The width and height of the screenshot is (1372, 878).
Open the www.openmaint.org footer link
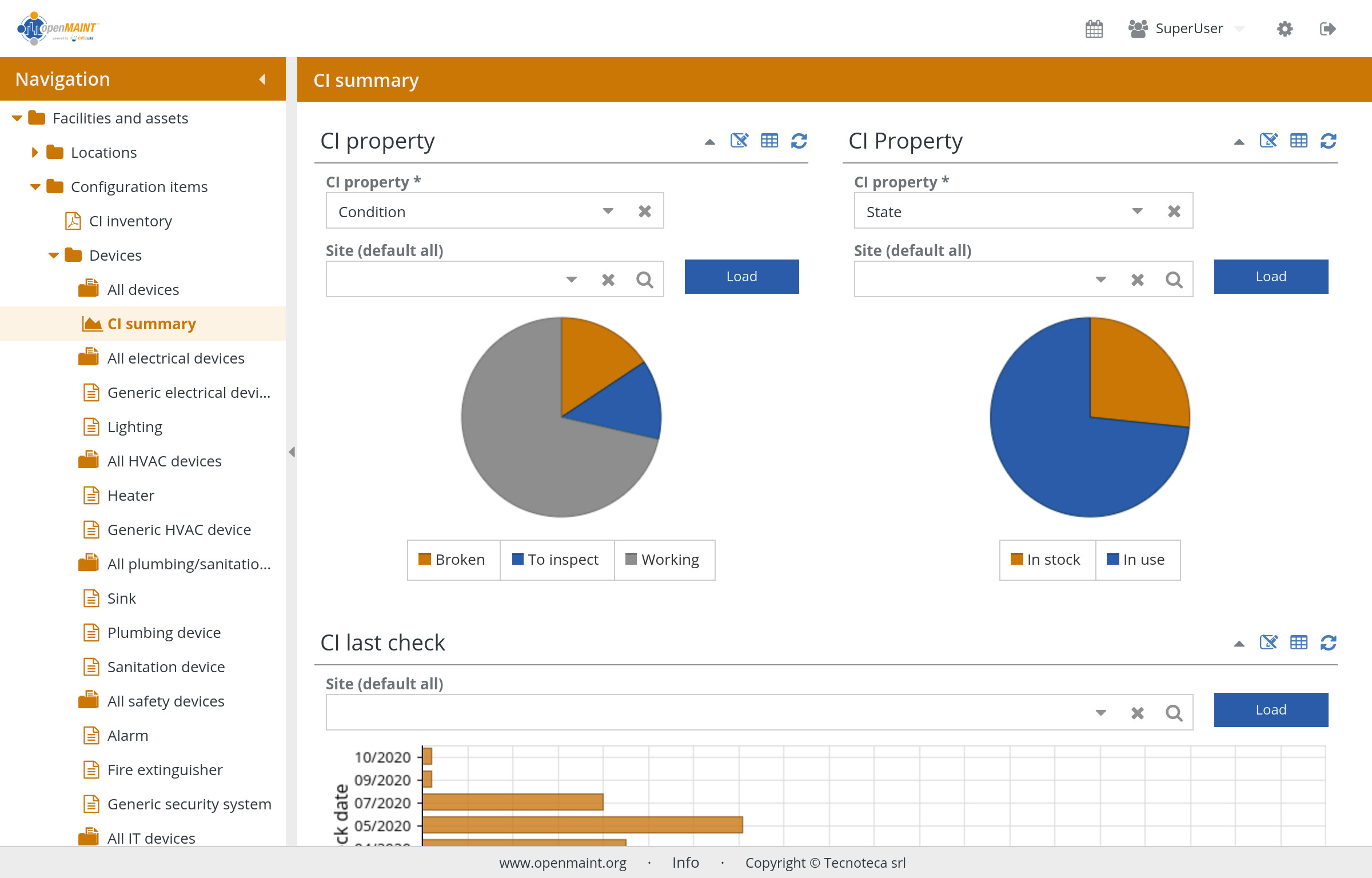click(x=563, y=863)
